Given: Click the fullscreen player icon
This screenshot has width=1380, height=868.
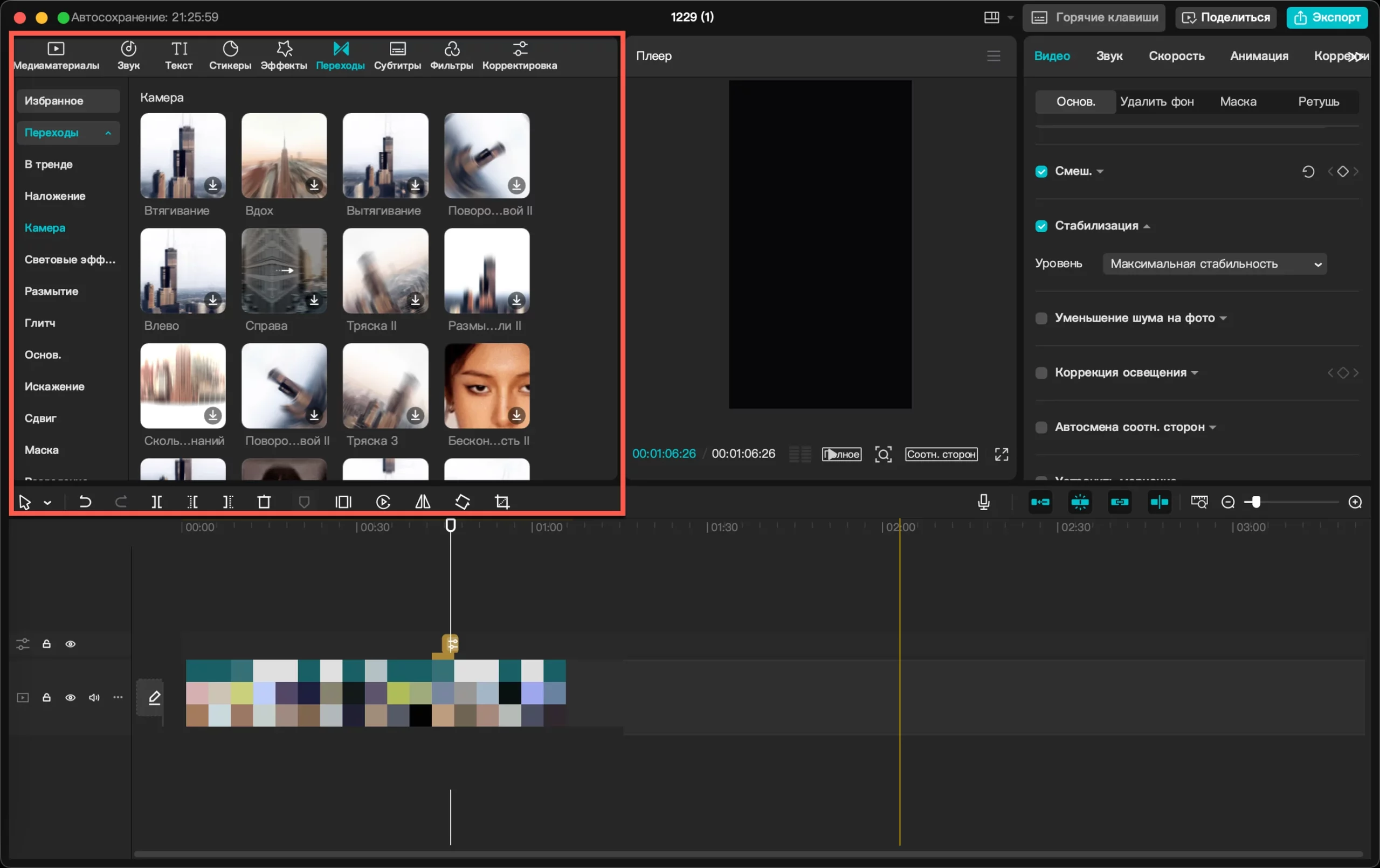Looking at the screenshot, I should coord(1001,454).
